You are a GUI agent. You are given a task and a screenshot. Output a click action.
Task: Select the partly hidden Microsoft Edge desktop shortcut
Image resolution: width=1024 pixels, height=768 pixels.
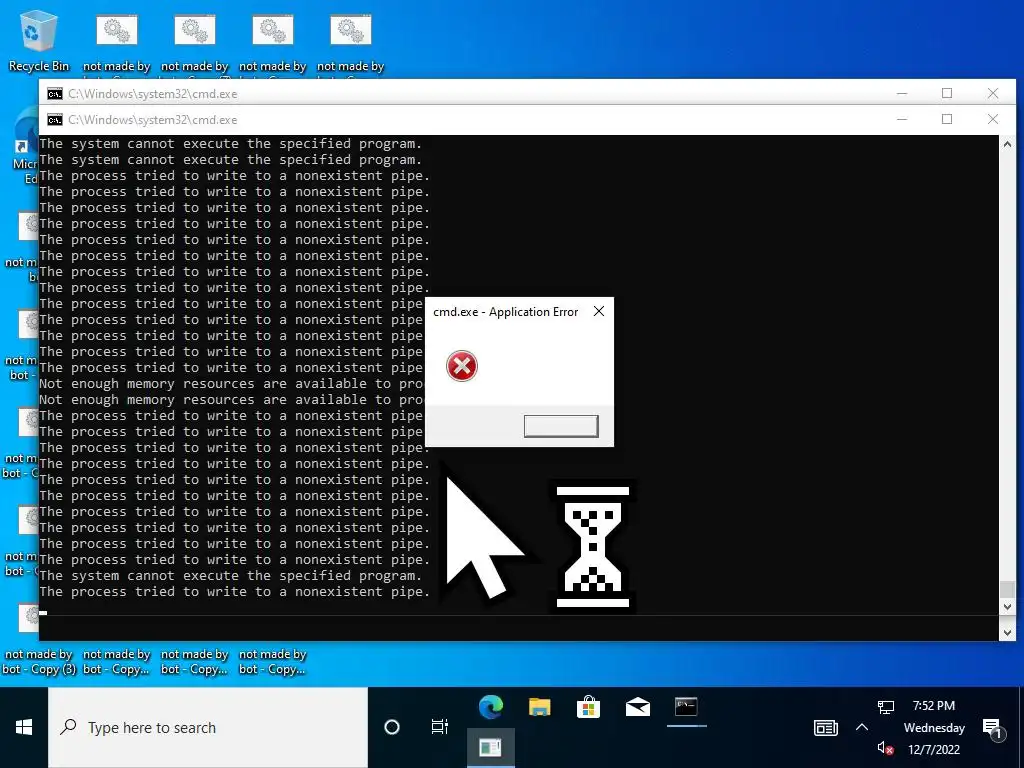(25, 147)
